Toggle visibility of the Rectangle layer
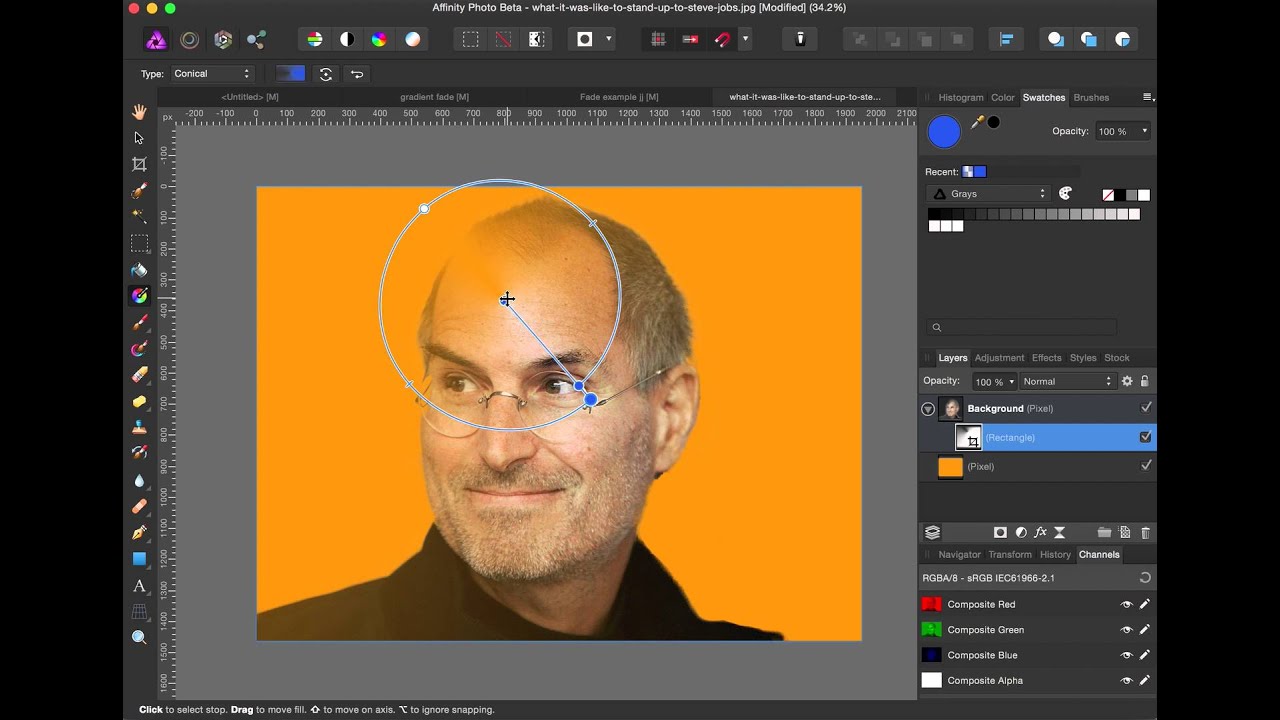 [x=1146, y=437]
